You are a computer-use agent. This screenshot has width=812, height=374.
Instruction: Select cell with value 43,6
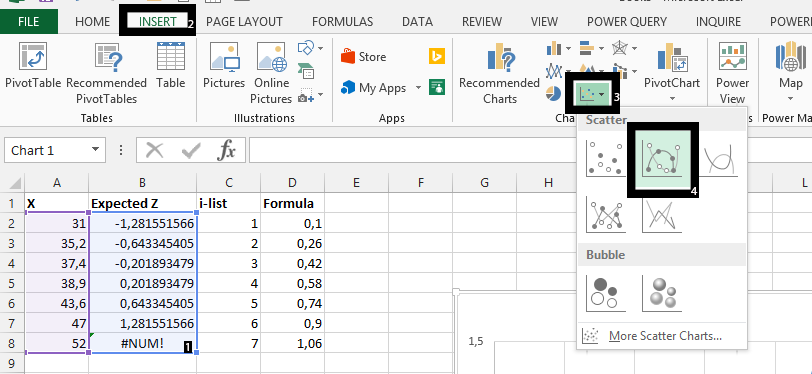56,303
